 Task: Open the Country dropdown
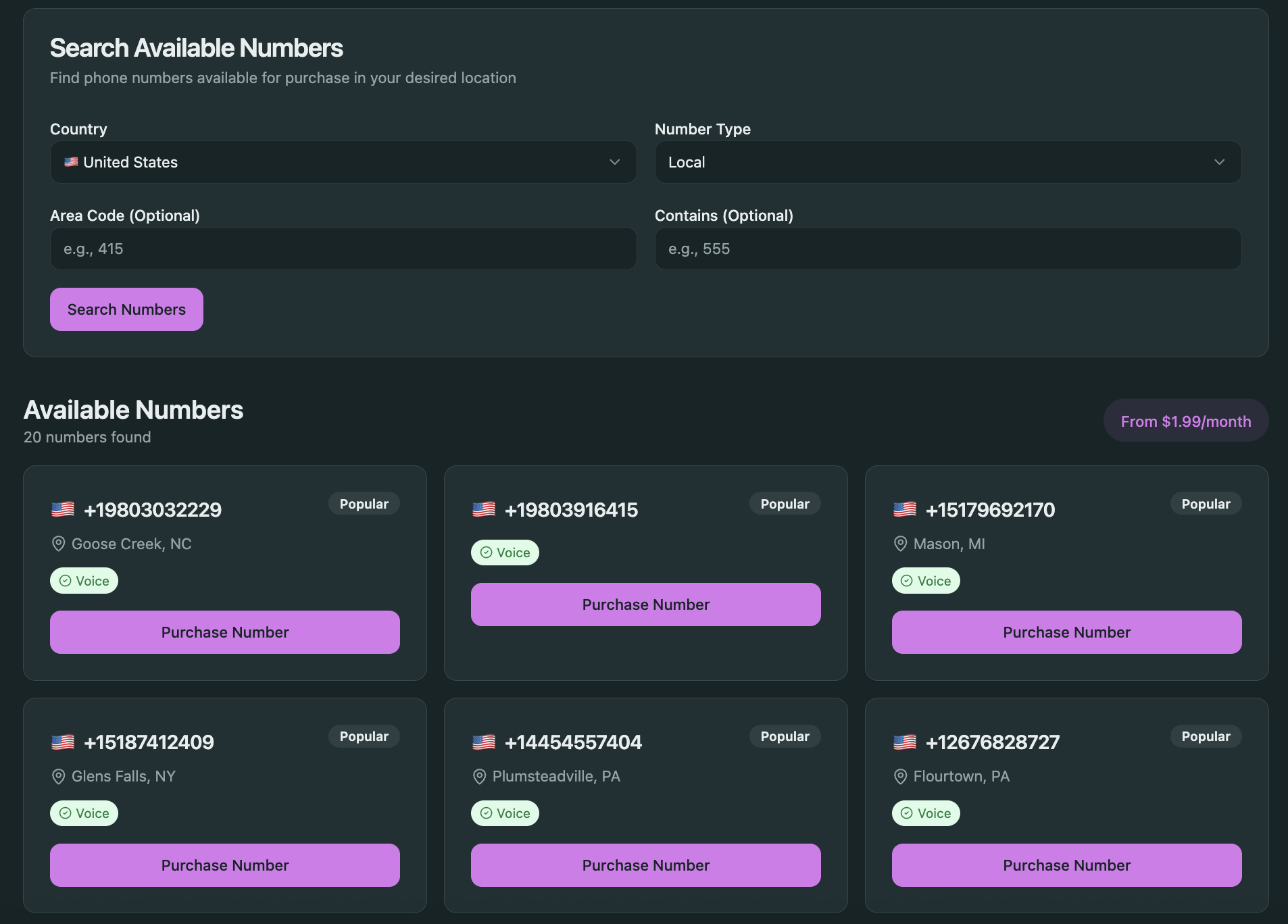[343, 162]
